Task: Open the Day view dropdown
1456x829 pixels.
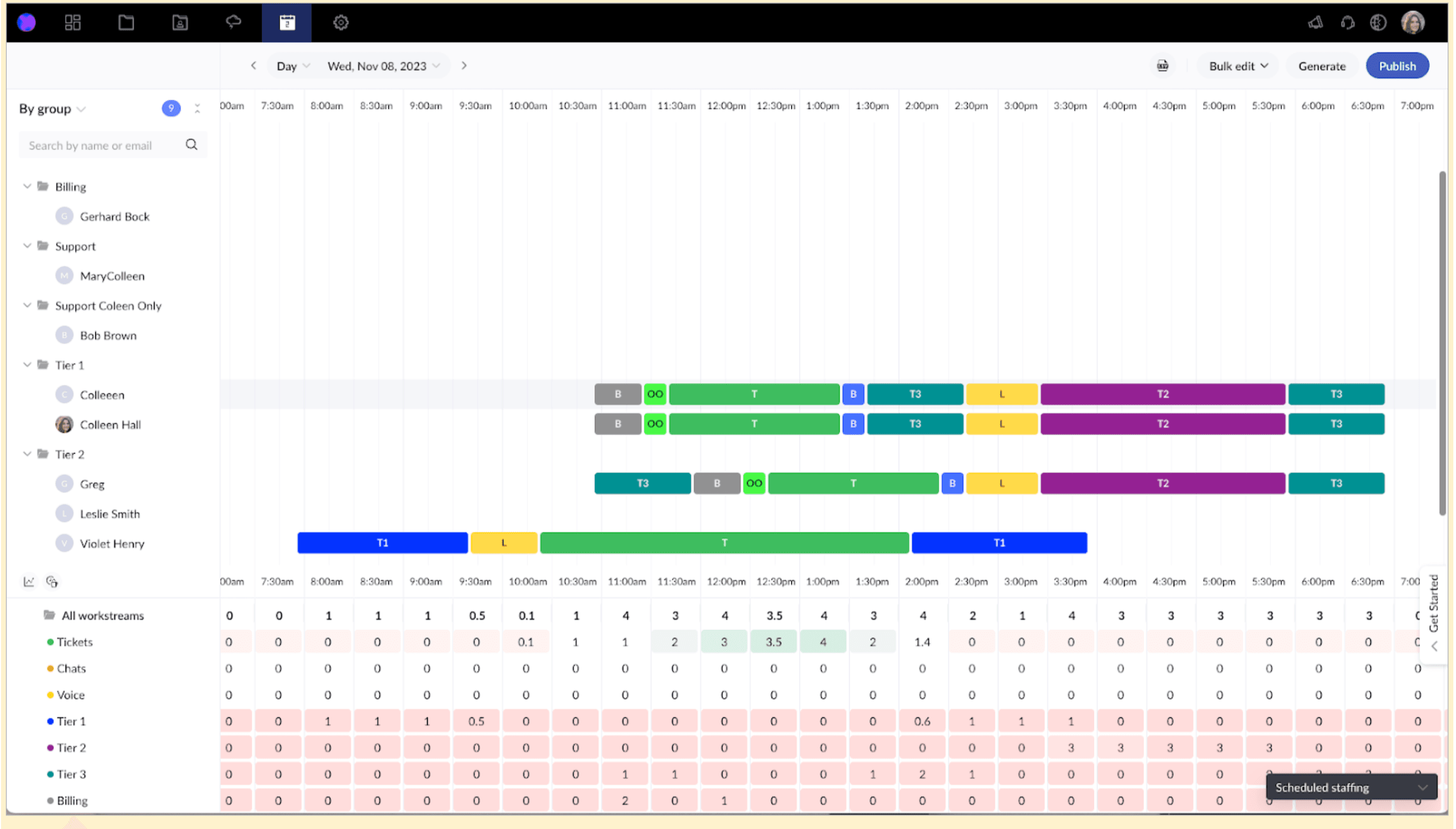Action: (x=291, y=66)
